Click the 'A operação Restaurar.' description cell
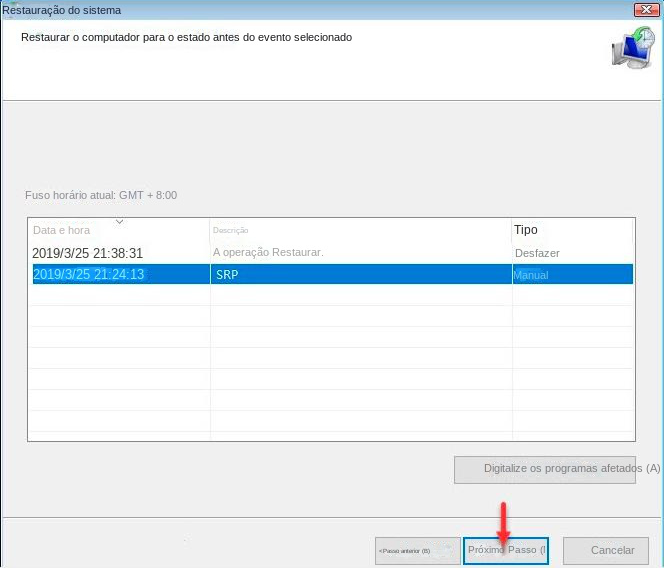The height and width of the screenshot is (568, 664). (268, 253)
